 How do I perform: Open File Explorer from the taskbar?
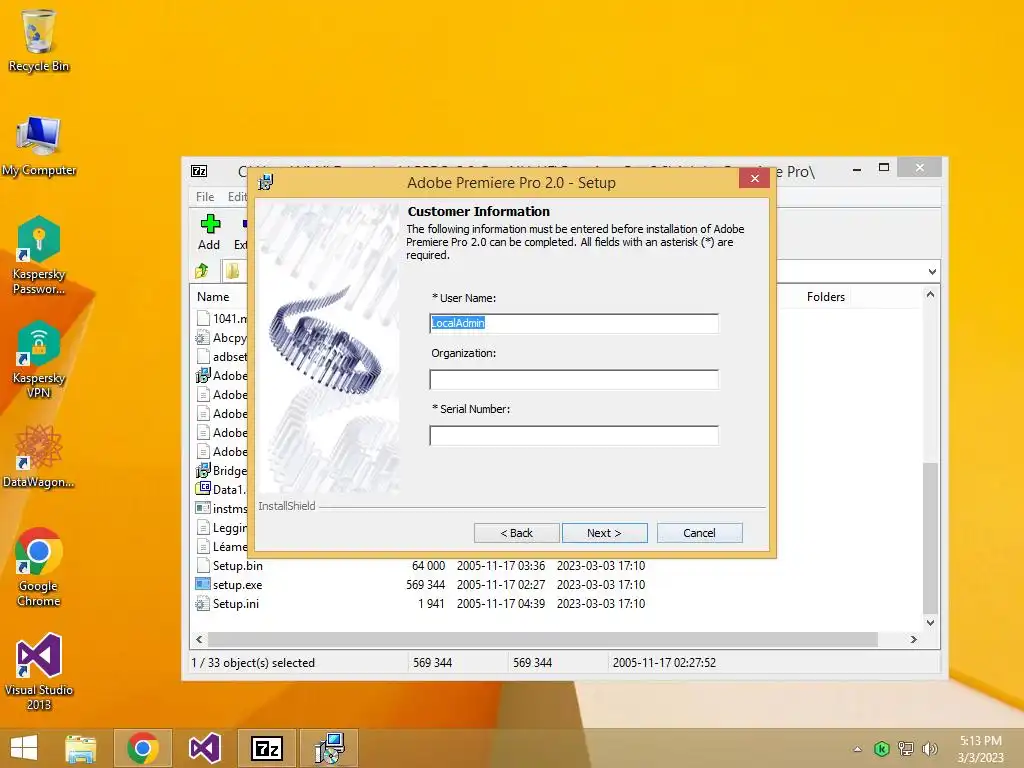point(80,748)
